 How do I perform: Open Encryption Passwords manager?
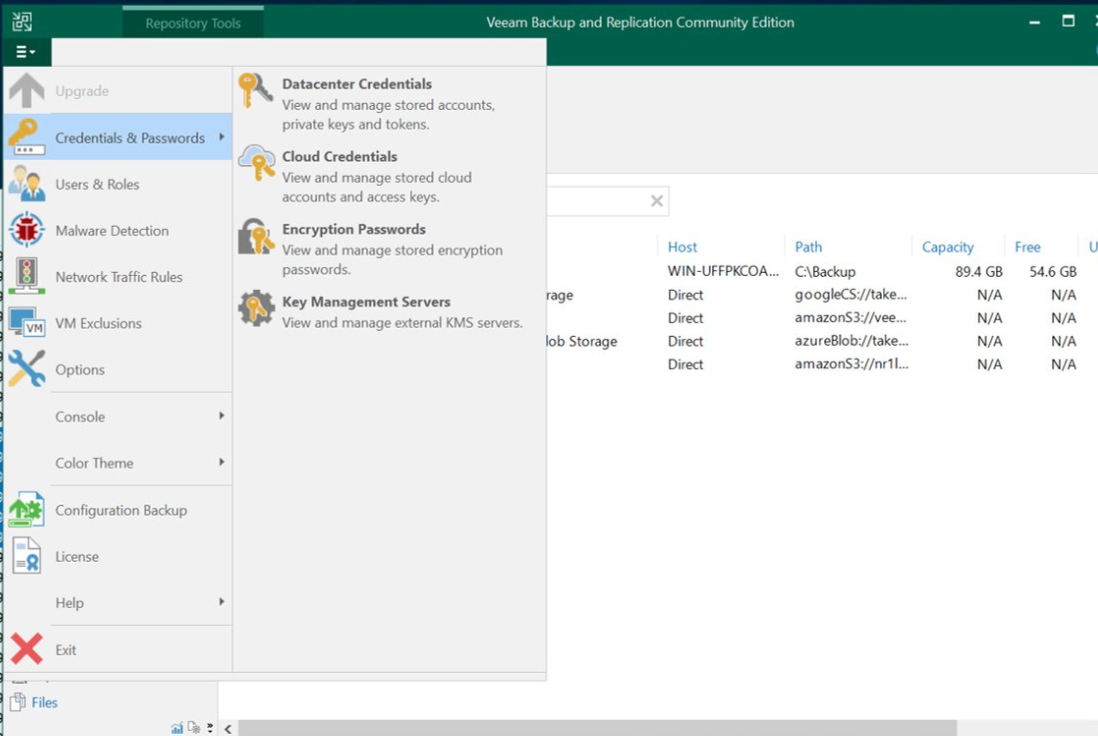tap(389, 249)
